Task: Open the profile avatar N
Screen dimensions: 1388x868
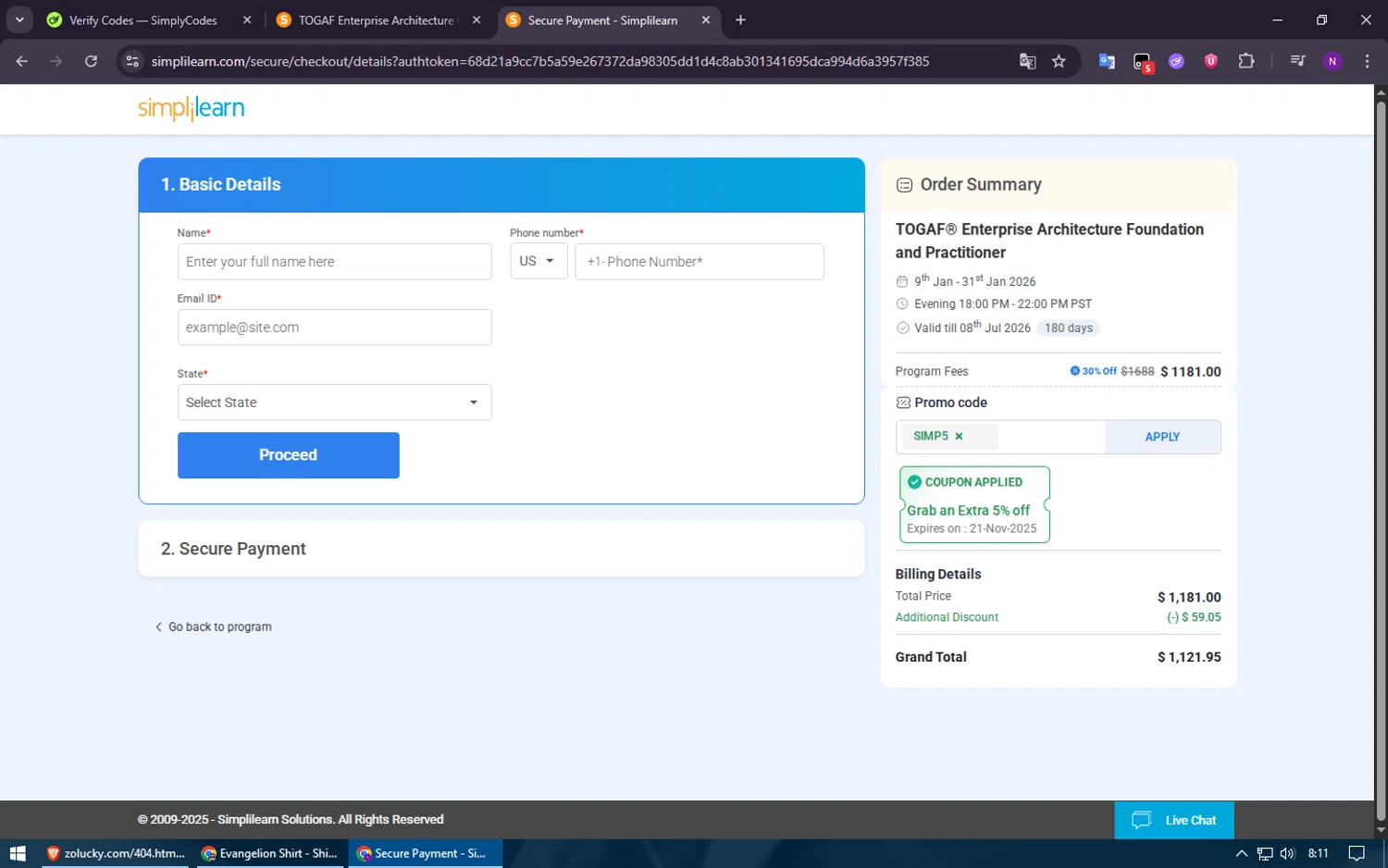Action: [x=1332, y=61]
